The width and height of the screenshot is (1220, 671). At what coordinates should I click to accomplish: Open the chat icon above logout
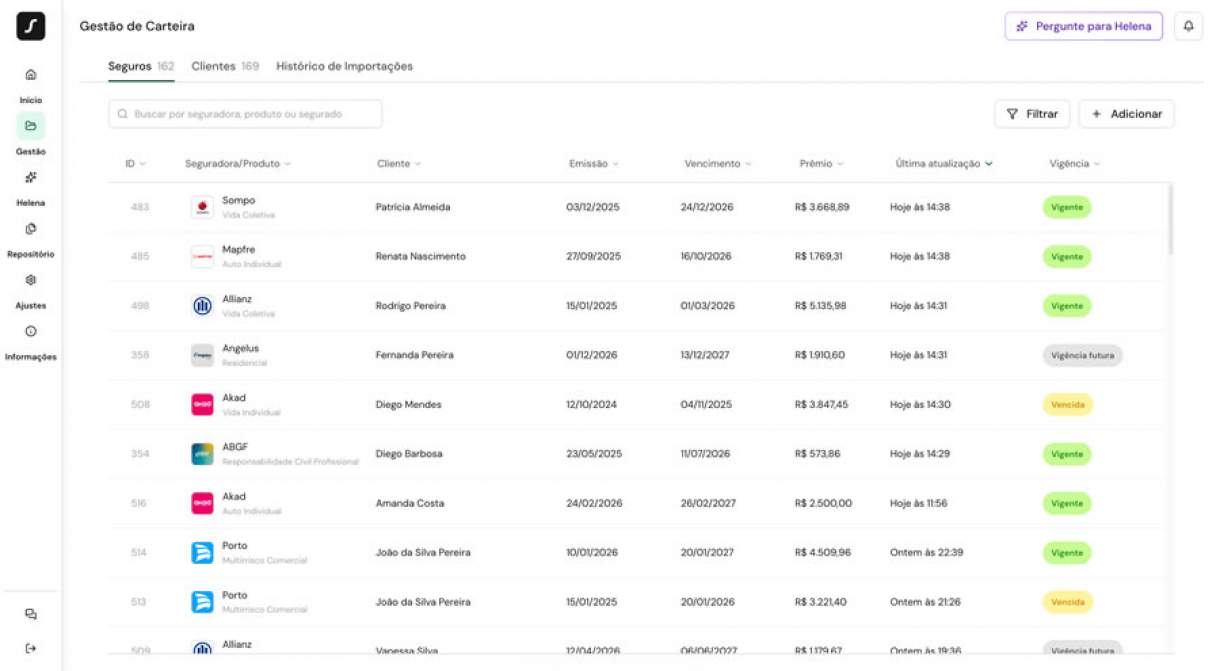coord(30,614)
